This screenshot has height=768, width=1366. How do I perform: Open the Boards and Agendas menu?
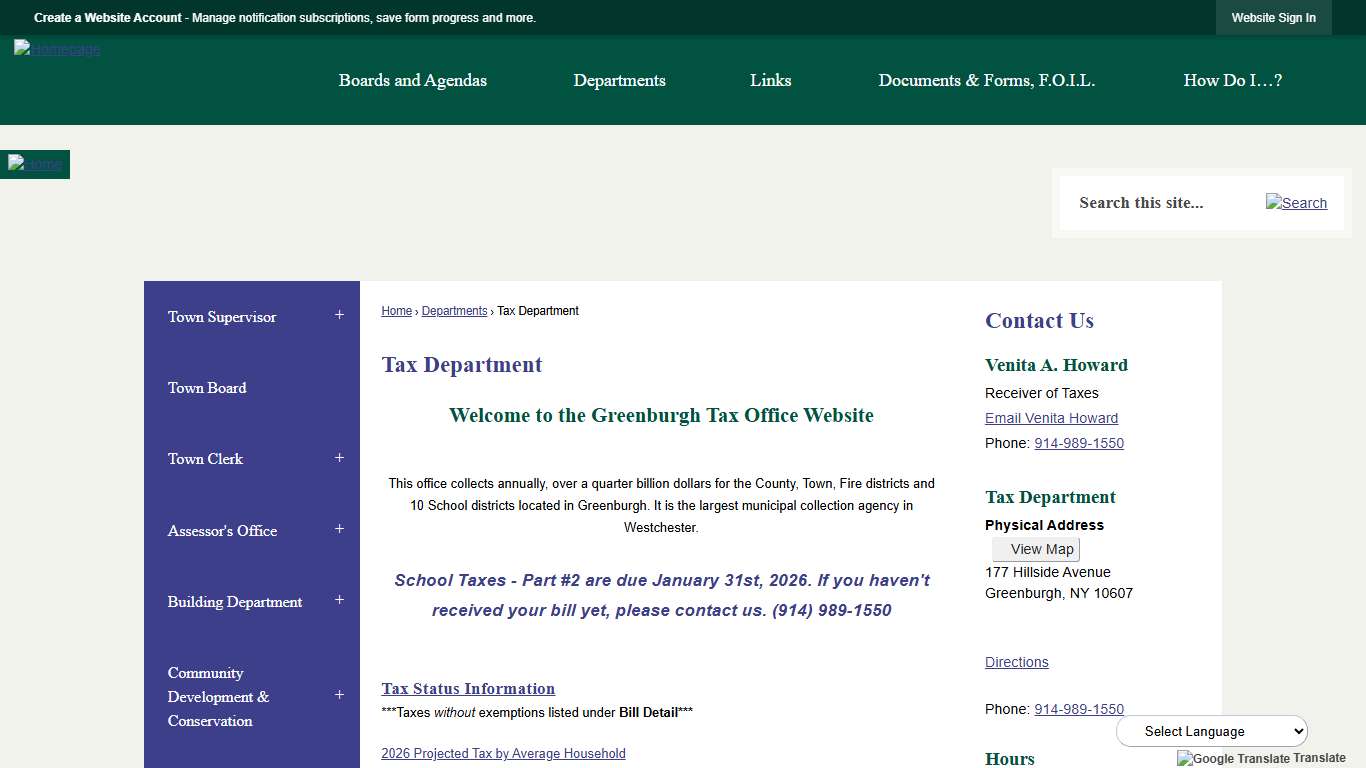click(x=412, y=80)
